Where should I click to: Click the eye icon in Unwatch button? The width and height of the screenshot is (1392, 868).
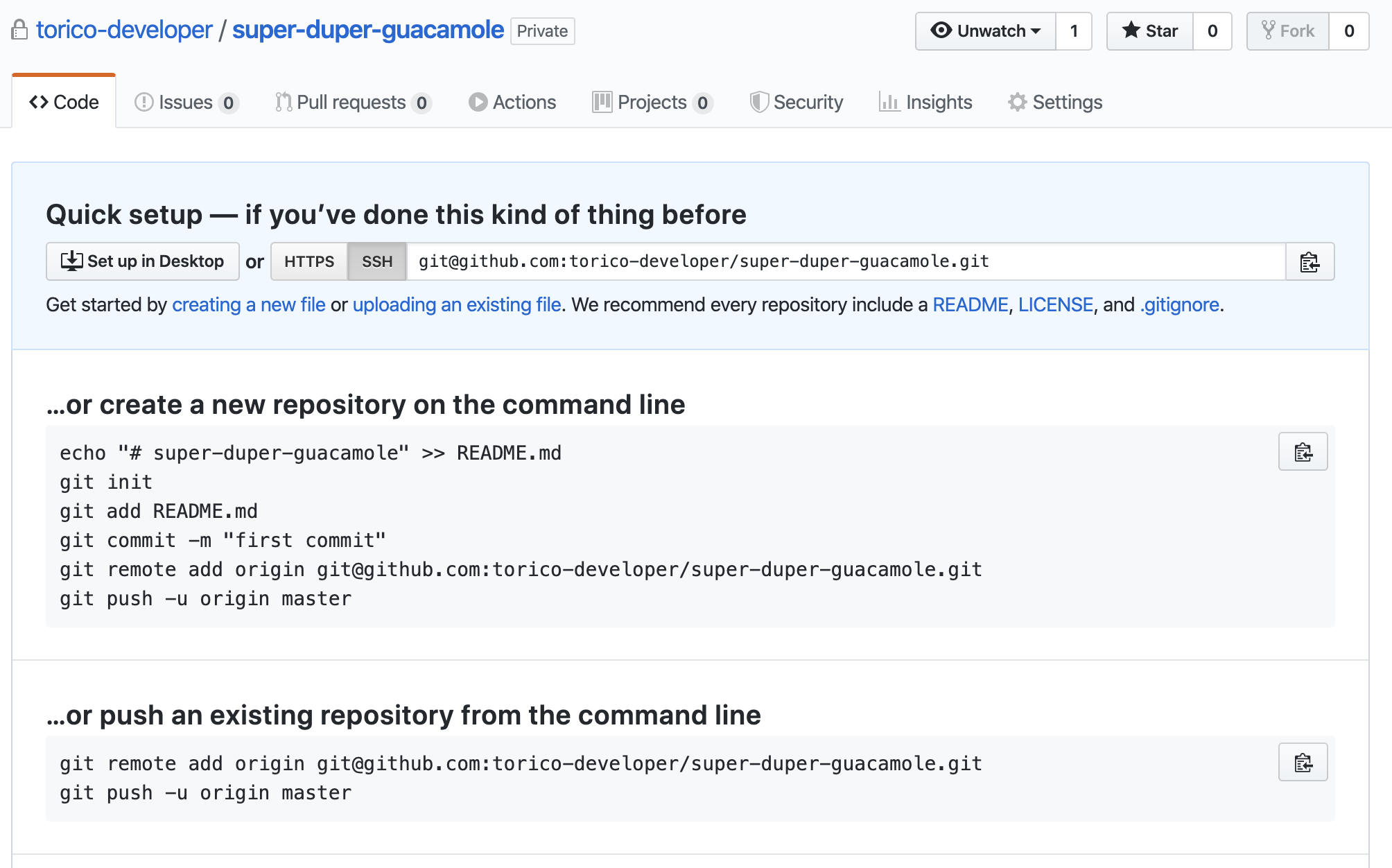941,31
